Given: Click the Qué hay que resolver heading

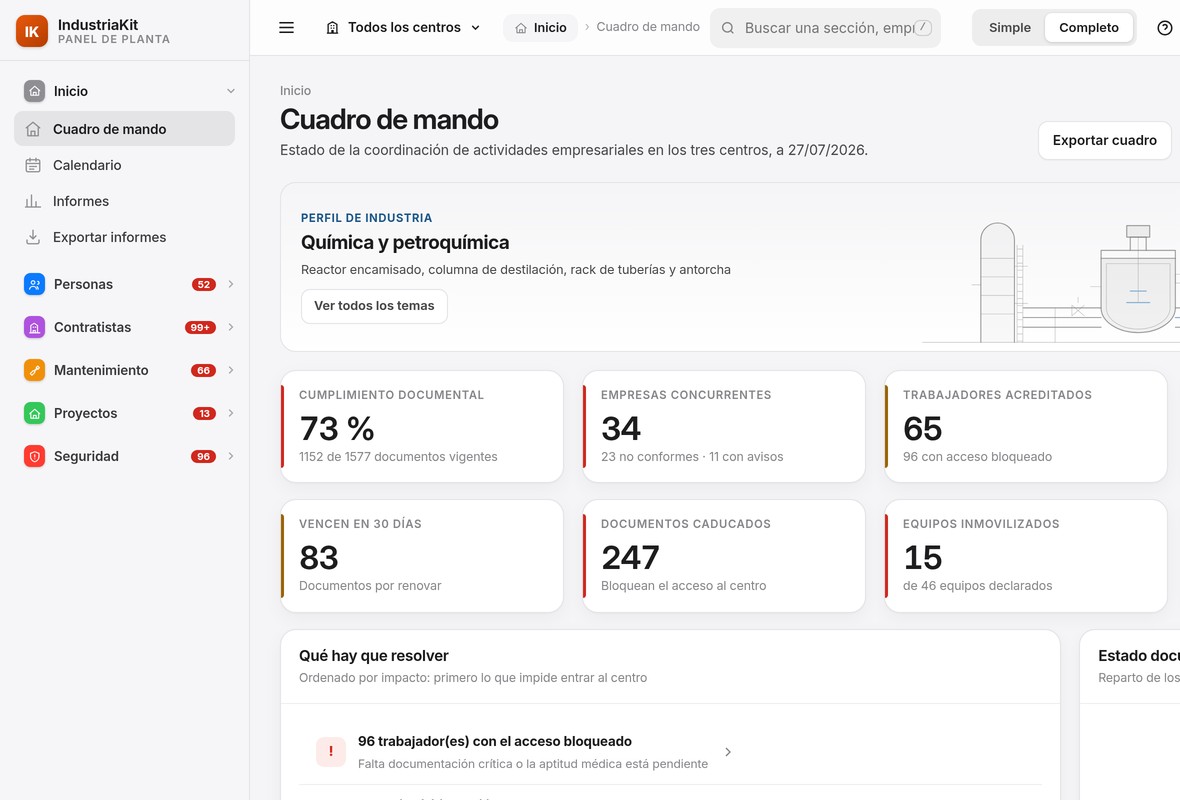Looking at the screenshot, I should [373, 656].
